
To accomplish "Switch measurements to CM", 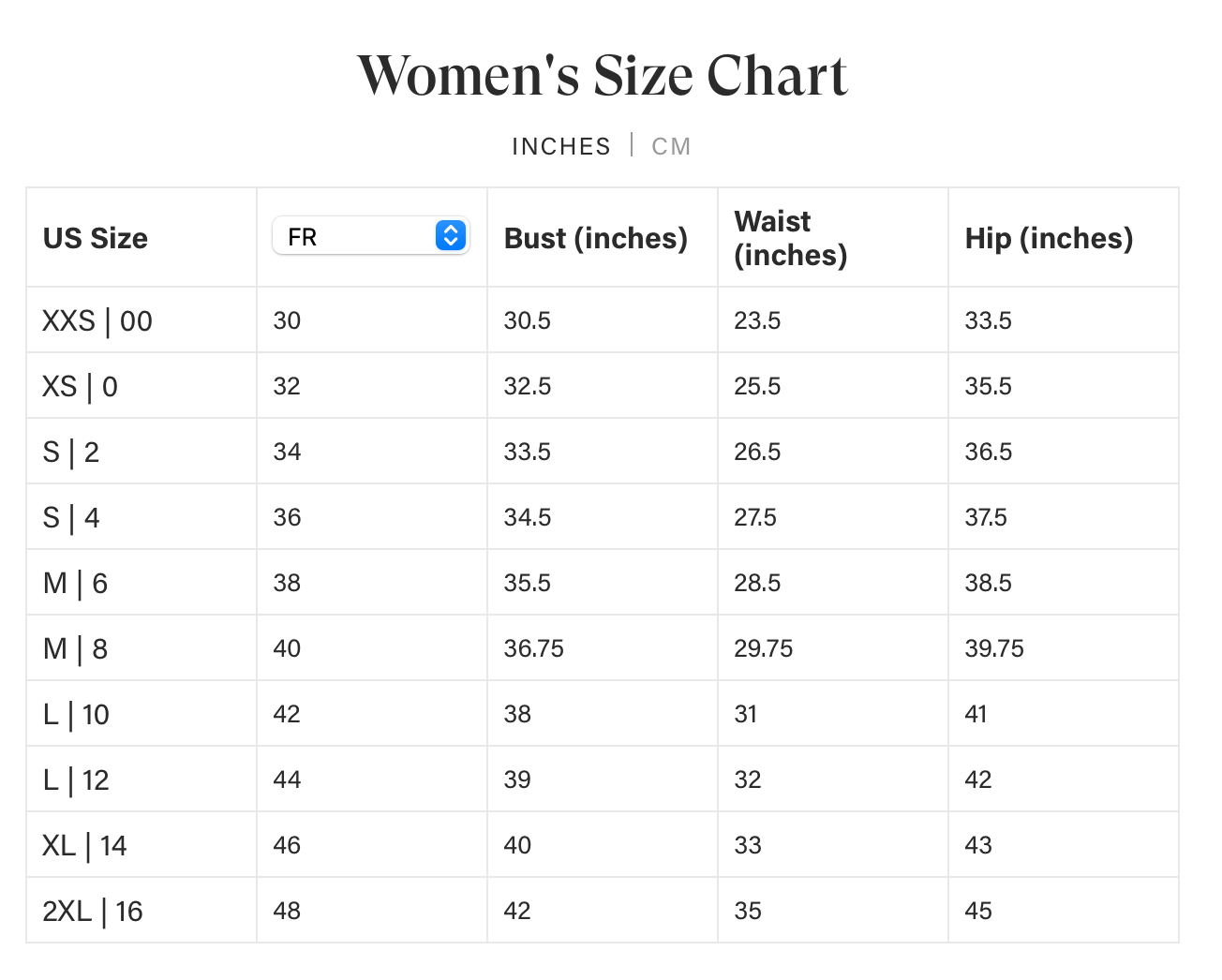I will click(x=671, y=146).
